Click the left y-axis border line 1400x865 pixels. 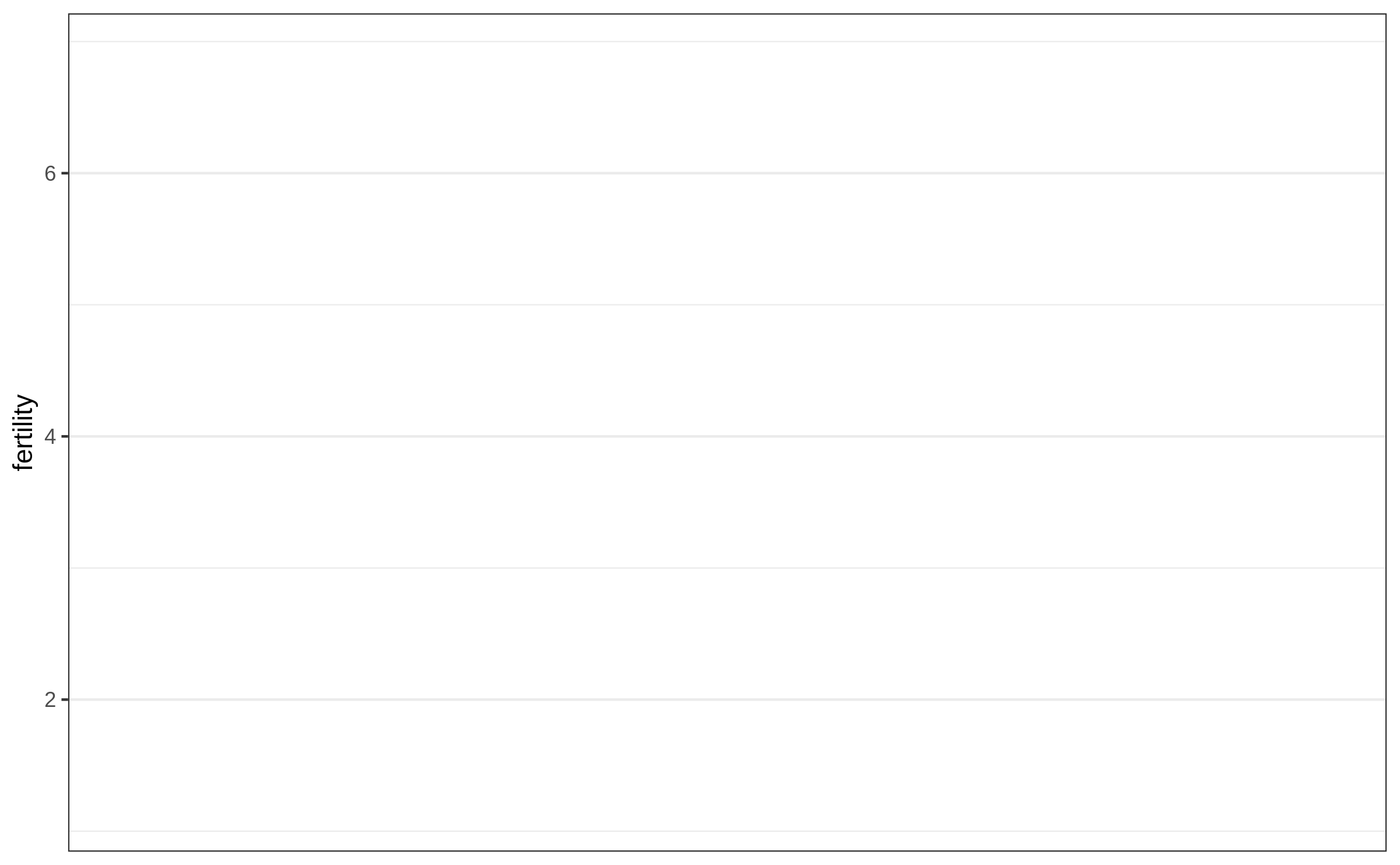click(69, 350)
